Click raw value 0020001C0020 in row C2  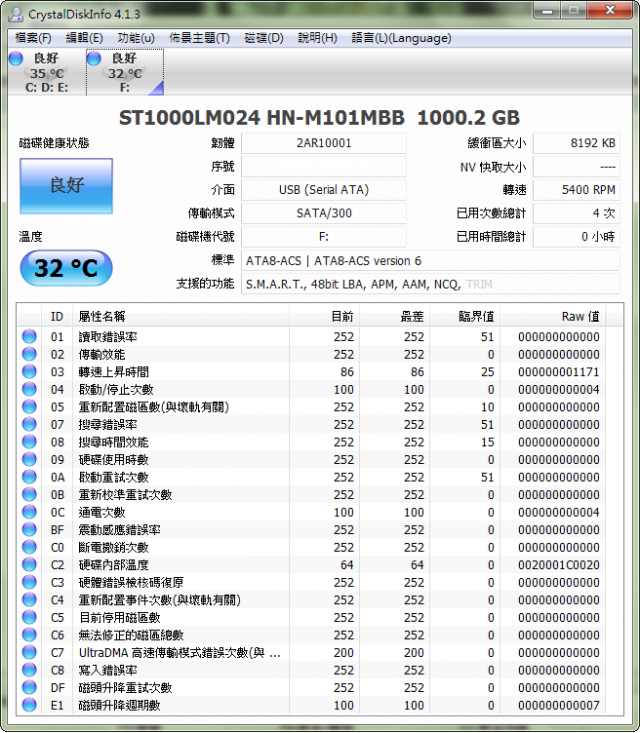[559, 565]
